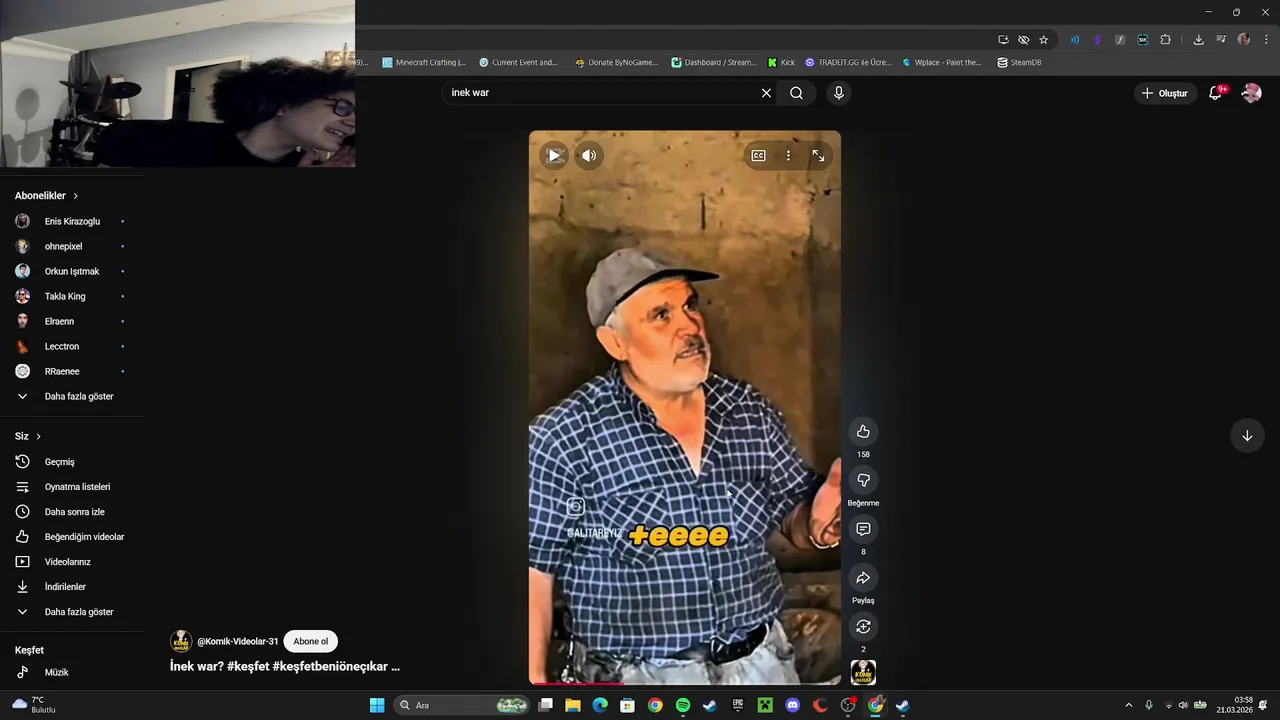Open the comments panel icon
This screenshot has width=1280, height=720.
(863, 529)
